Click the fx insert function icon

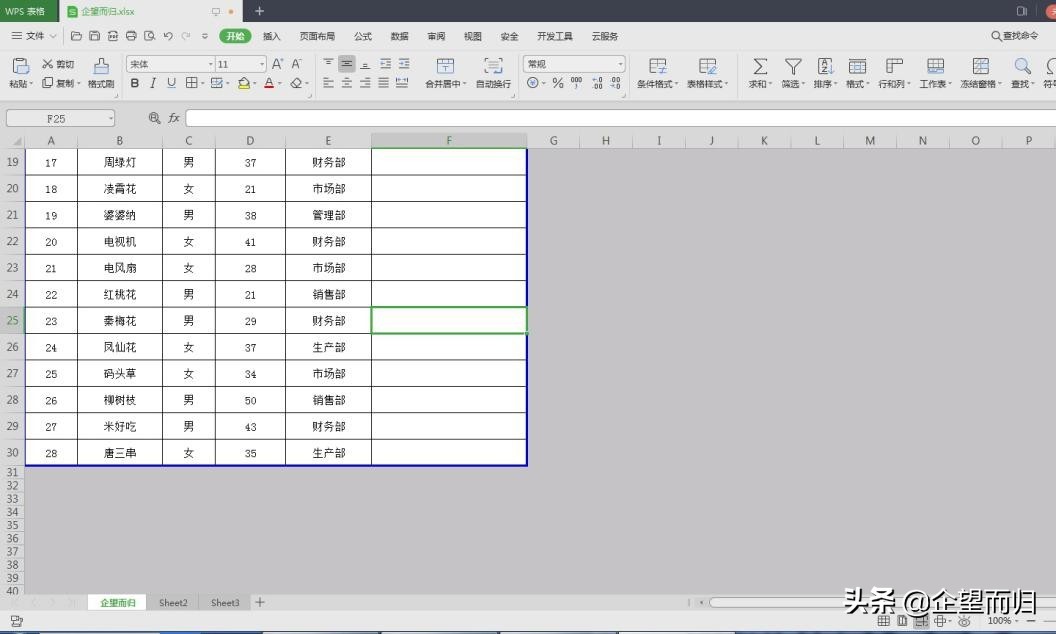[x=174, y=118]
